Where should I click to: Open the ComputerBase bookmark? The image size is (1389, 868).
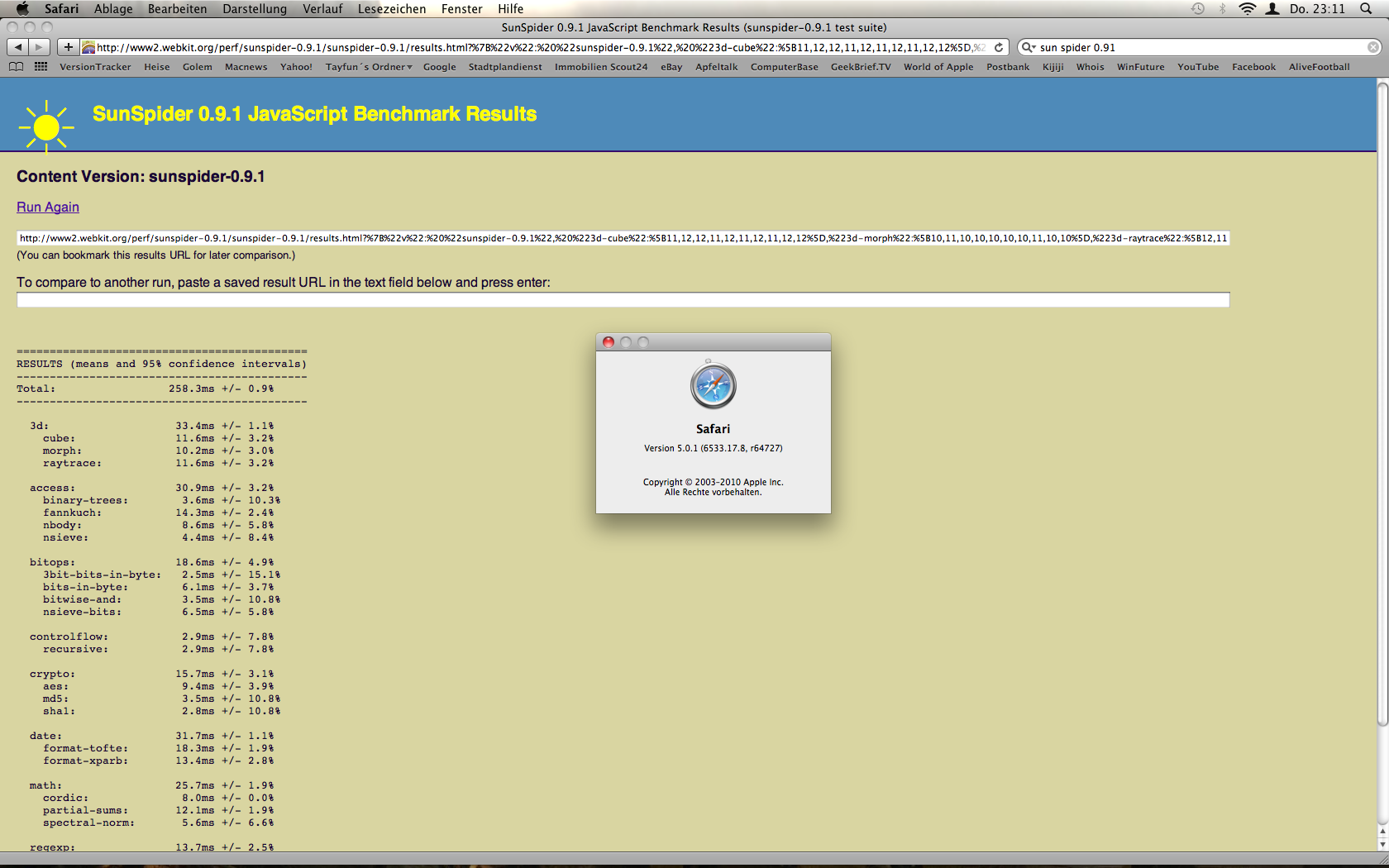(784, 67)
